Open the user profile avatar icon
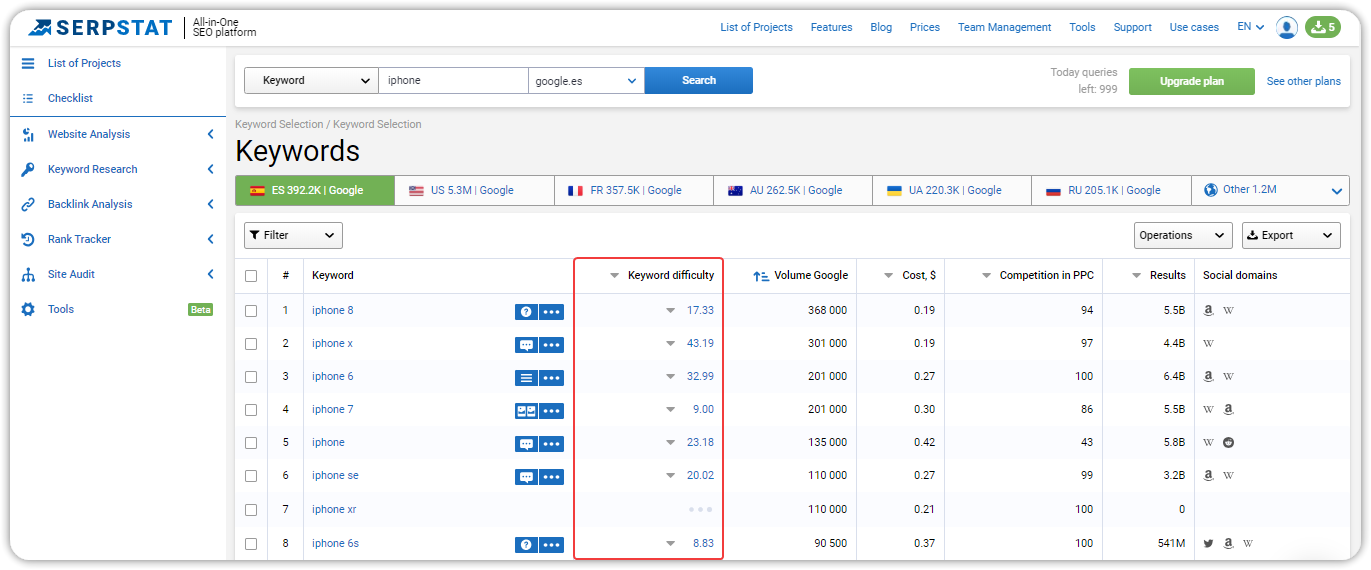This screenshot has height=570, width=1371. coord(1287,27)
